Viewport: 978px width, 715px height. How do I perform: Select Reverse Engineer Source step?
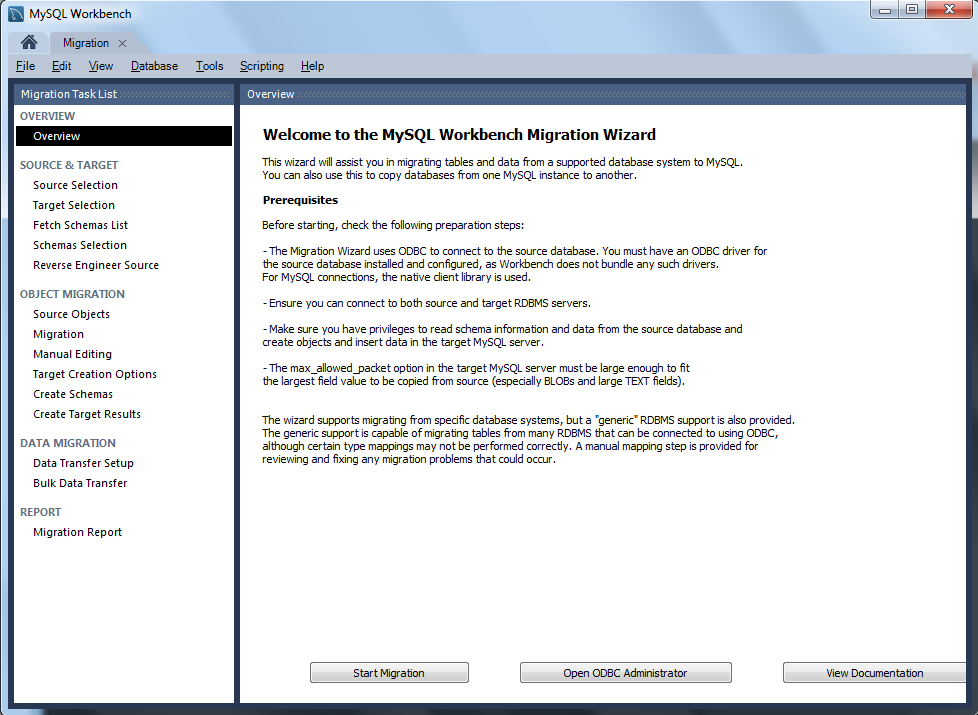pos(96,265)
